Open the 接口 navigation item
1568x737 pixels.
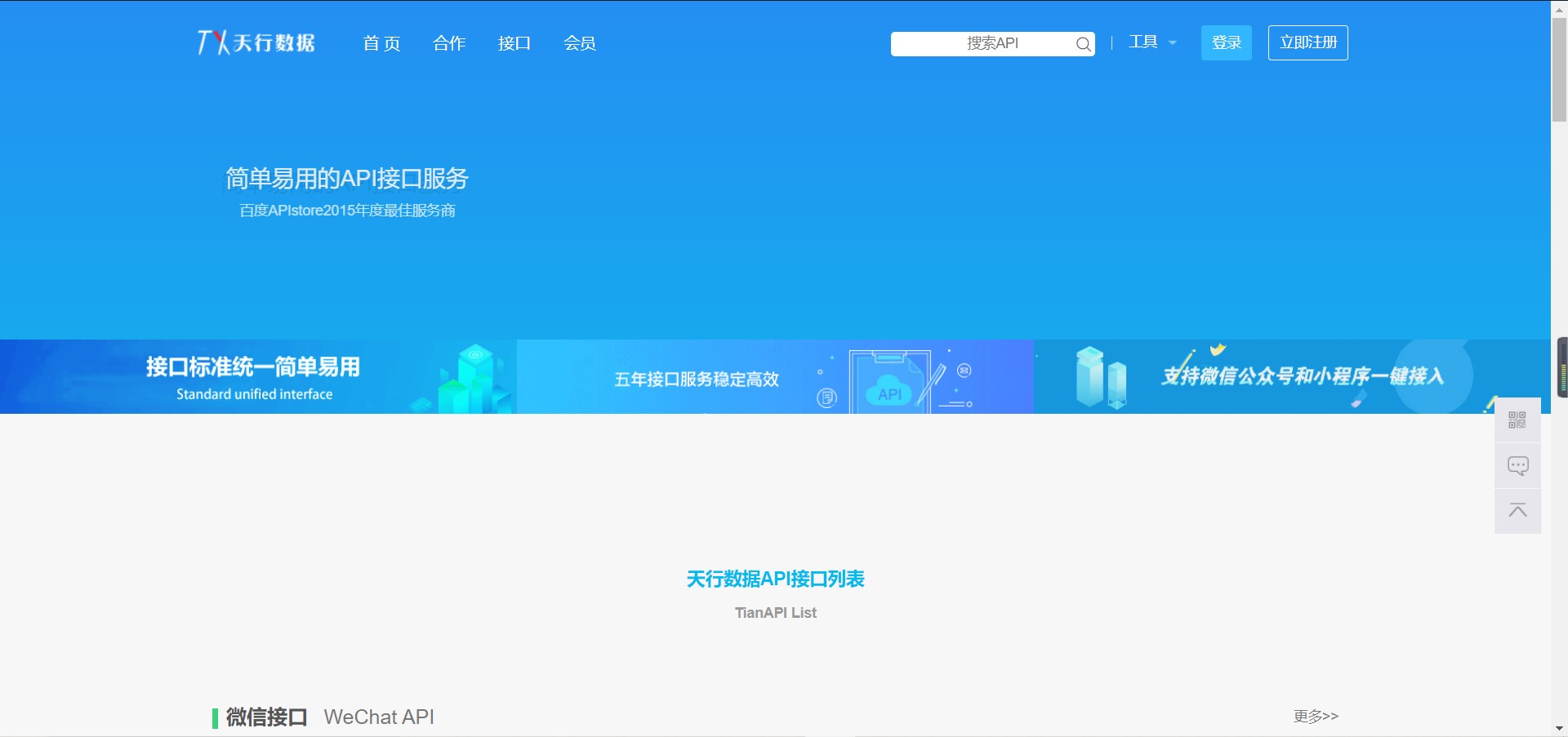click(514, 43)
